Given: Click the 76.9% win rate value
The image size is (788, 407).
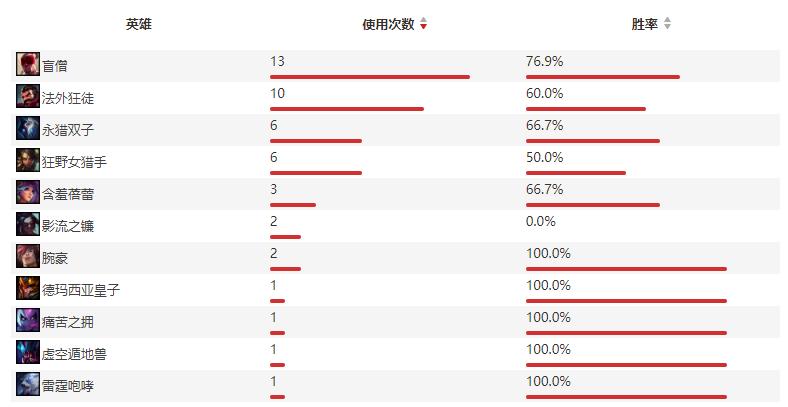Looking at the screenshot, I should 544,61.
